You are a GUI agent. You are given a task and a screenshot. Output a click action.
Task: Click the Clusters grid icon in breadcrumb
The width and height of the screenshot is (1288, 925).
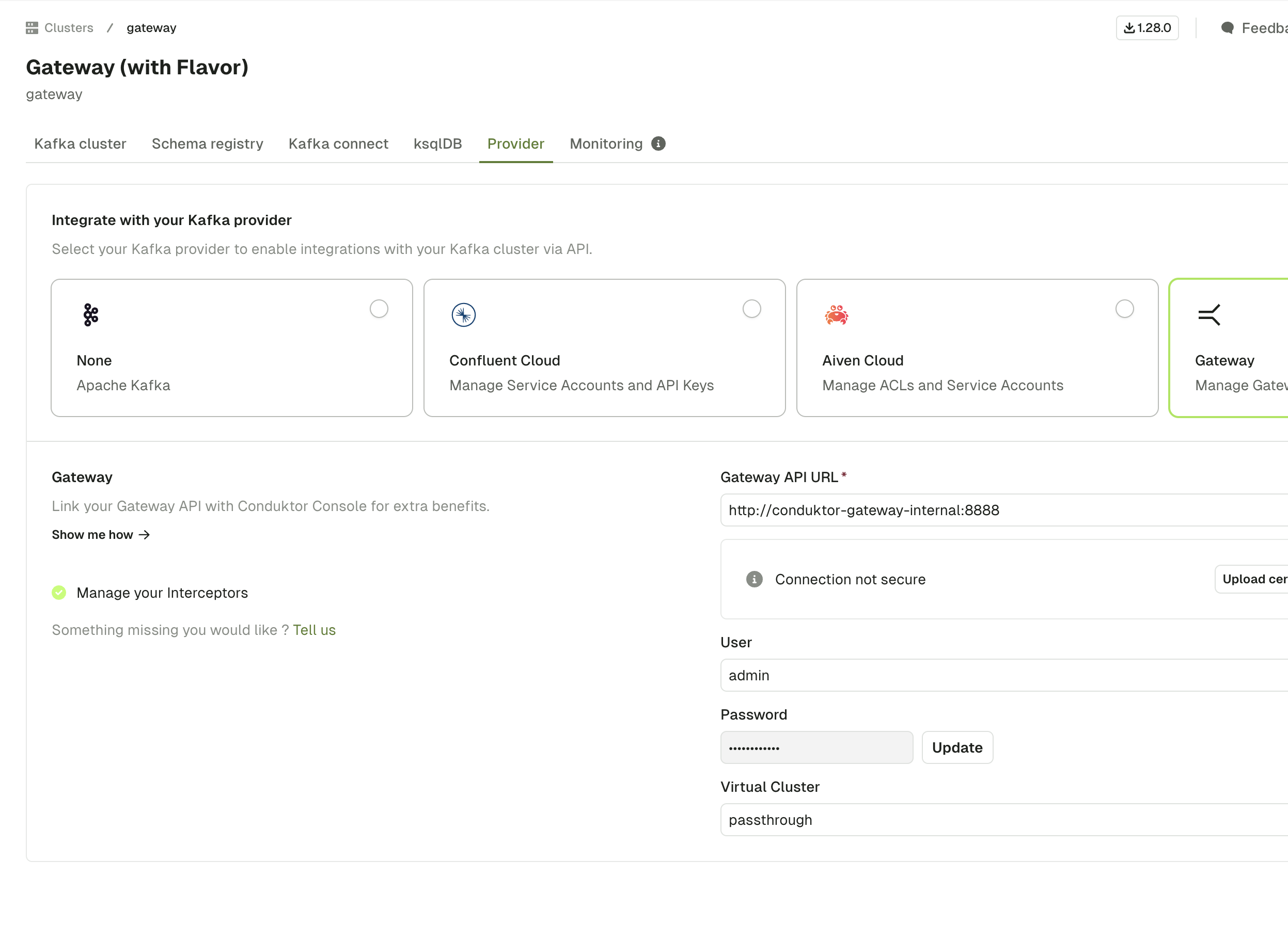tap(32, 28)
